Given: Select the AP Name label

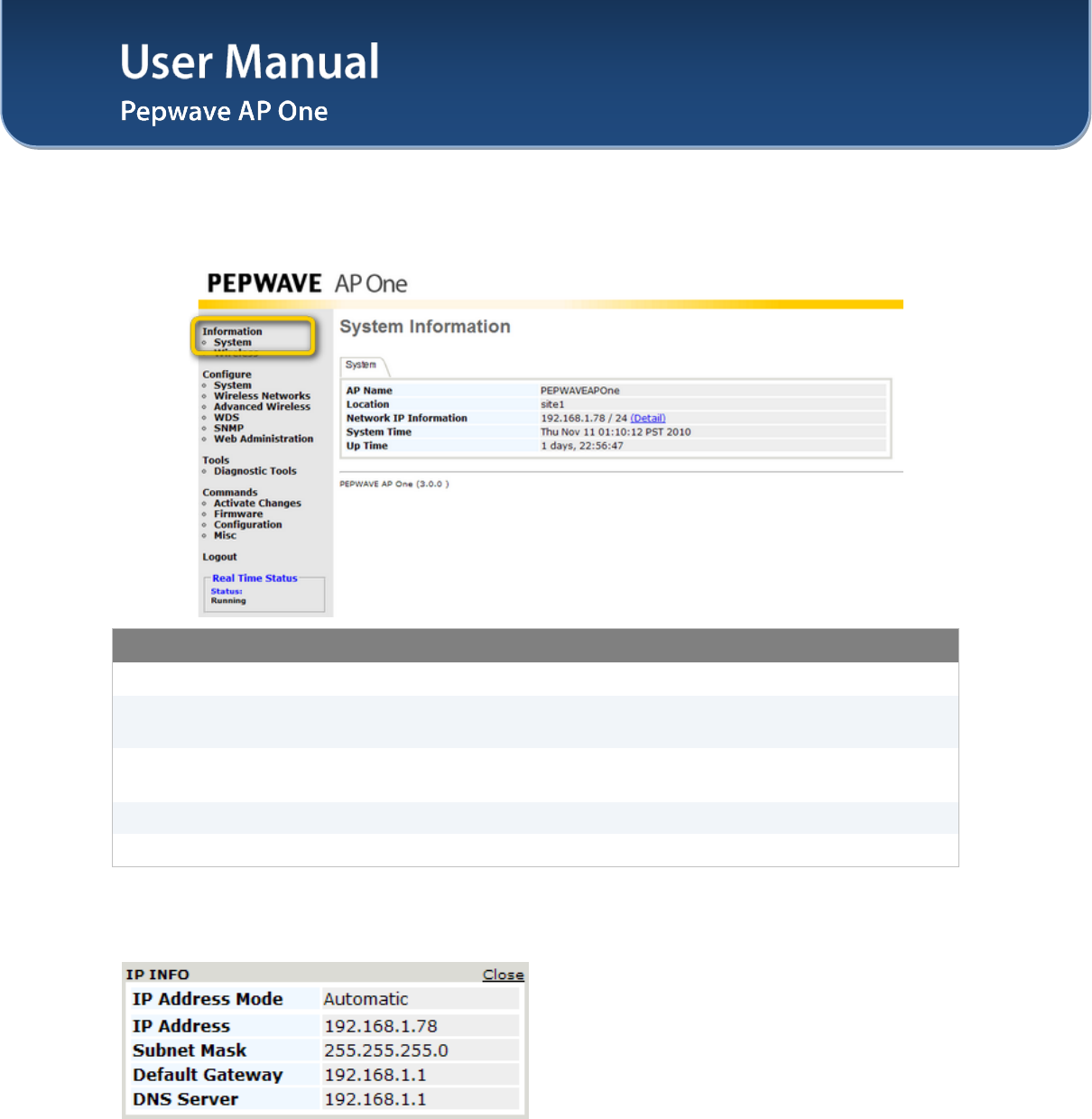Looking at the screenshot, I should click(369, 391).
